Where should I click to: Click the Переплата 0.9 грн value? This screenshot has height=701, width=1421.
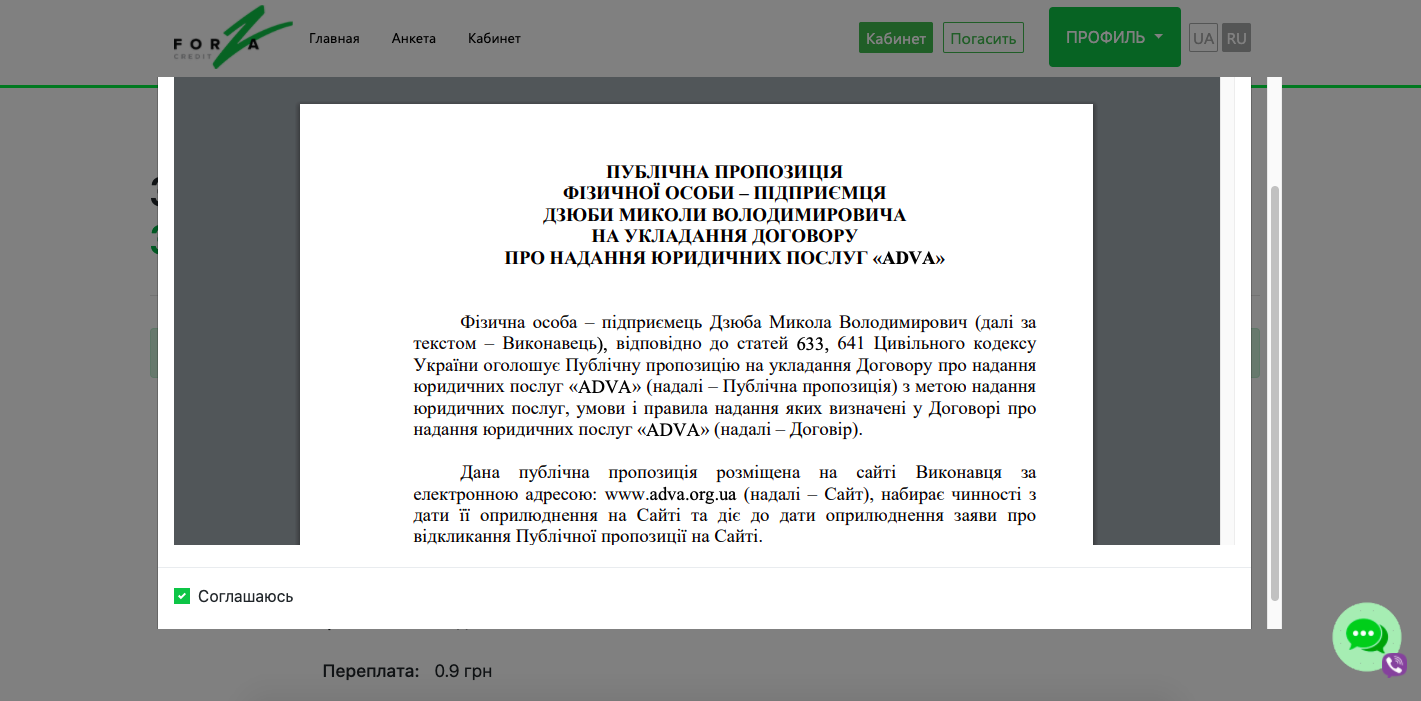(x=463, y=671)
